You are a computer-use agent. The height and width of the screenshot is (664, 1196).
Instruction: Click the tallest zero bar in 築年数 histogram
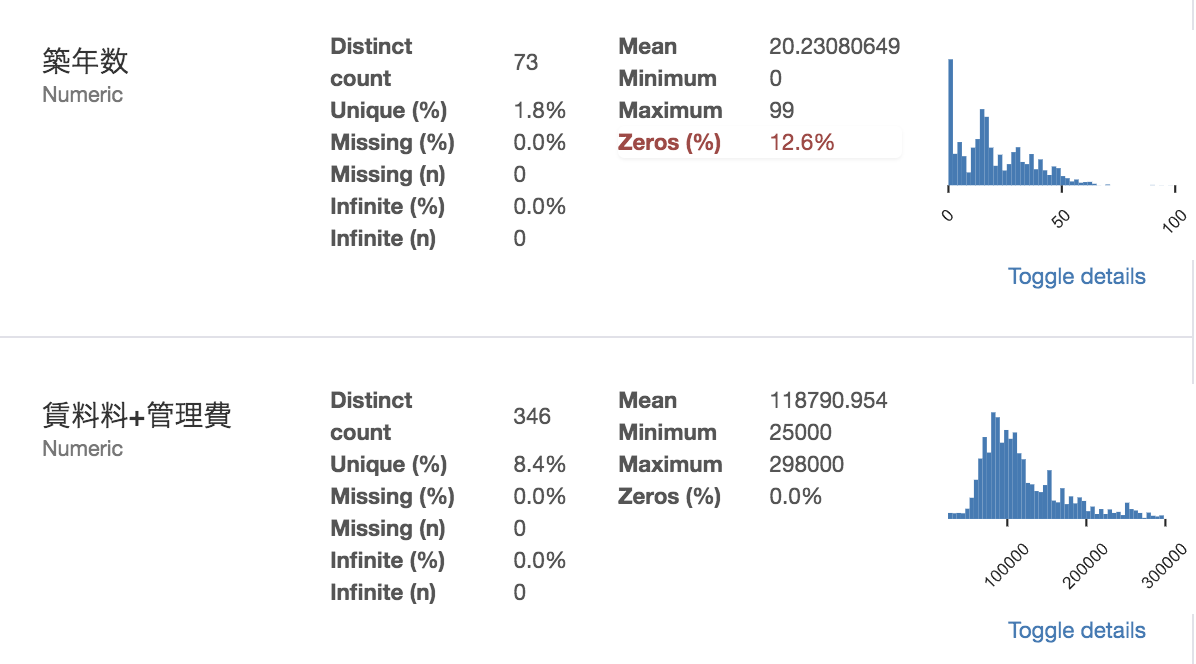pyautogui.click(x=950, y=122)
